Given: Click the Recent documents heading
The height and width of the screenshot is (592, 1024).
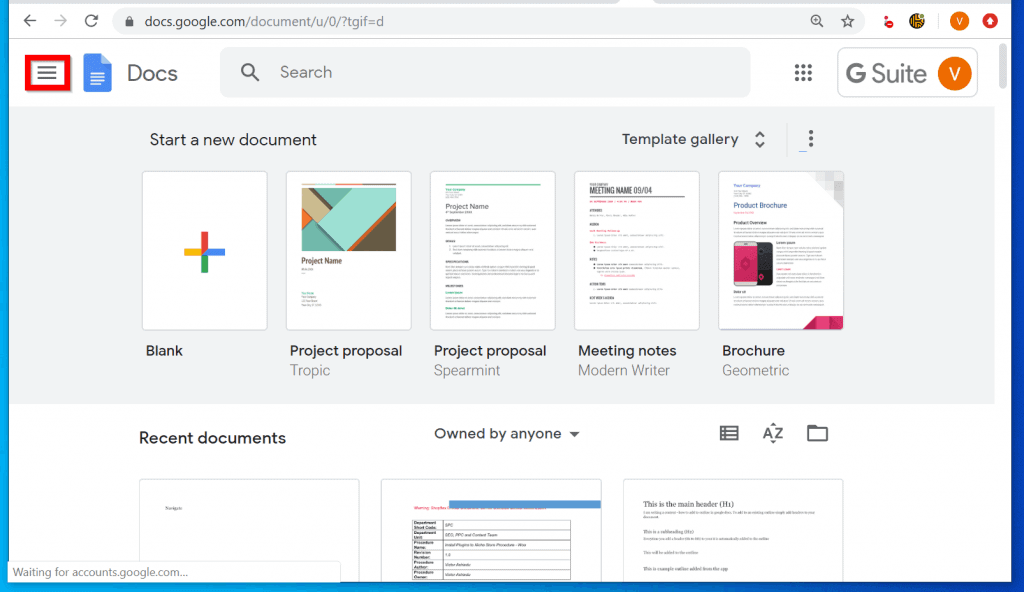Looking at the screenshot, I should click(212, 438).
